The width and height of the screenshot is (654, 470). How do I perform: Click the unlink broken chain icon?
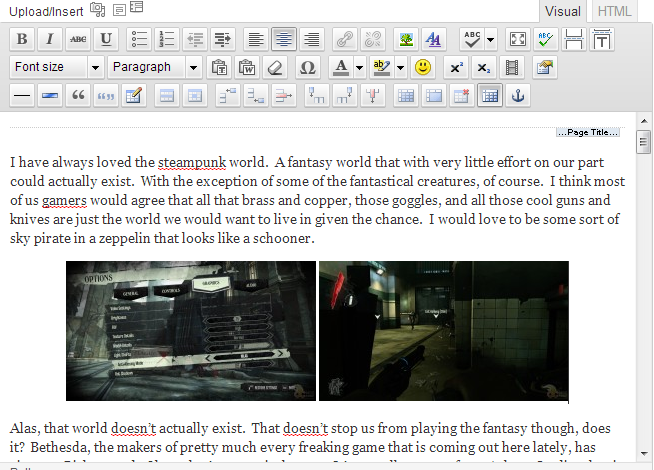[373, 39]
